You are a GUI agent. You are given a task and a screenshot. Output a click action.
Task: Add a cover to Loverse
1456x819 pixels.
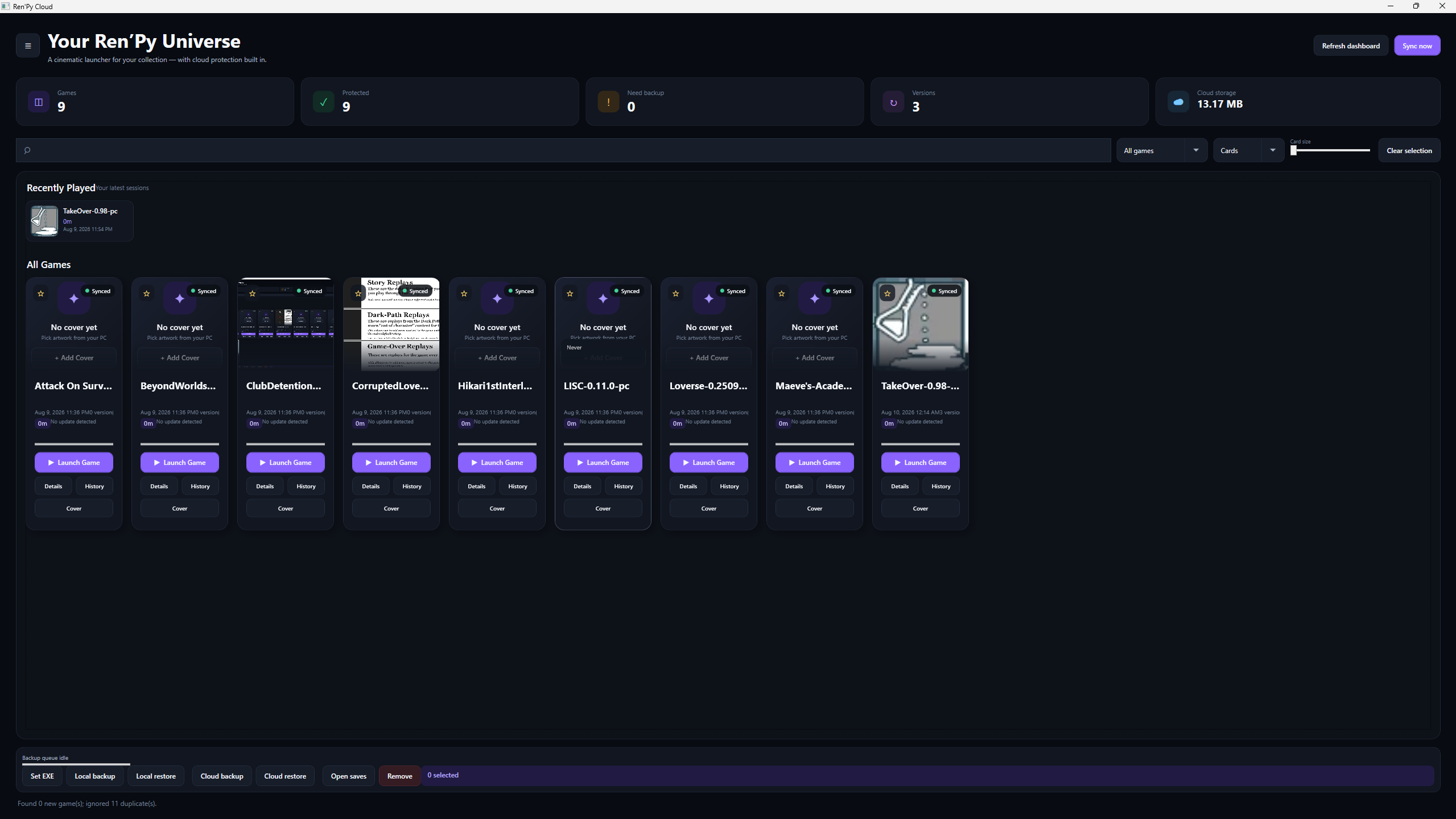(x=709, y=358)
